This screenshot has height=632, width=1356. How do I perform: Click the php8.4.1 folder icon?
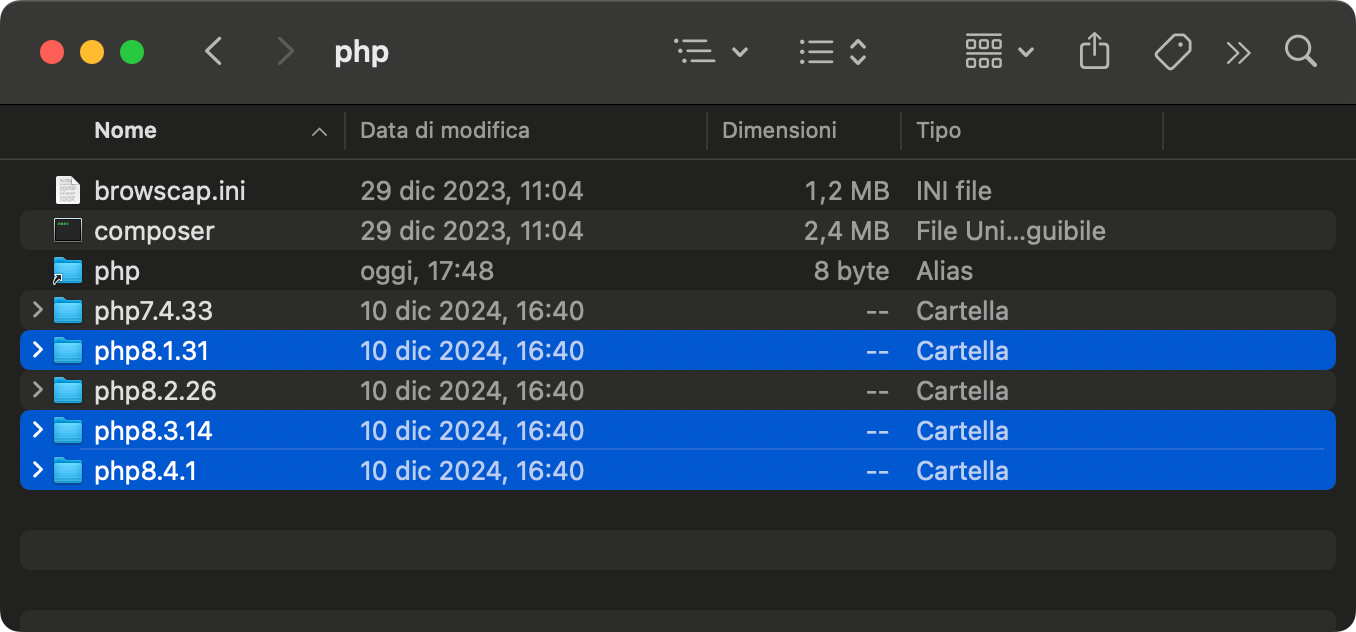(67, 470)
